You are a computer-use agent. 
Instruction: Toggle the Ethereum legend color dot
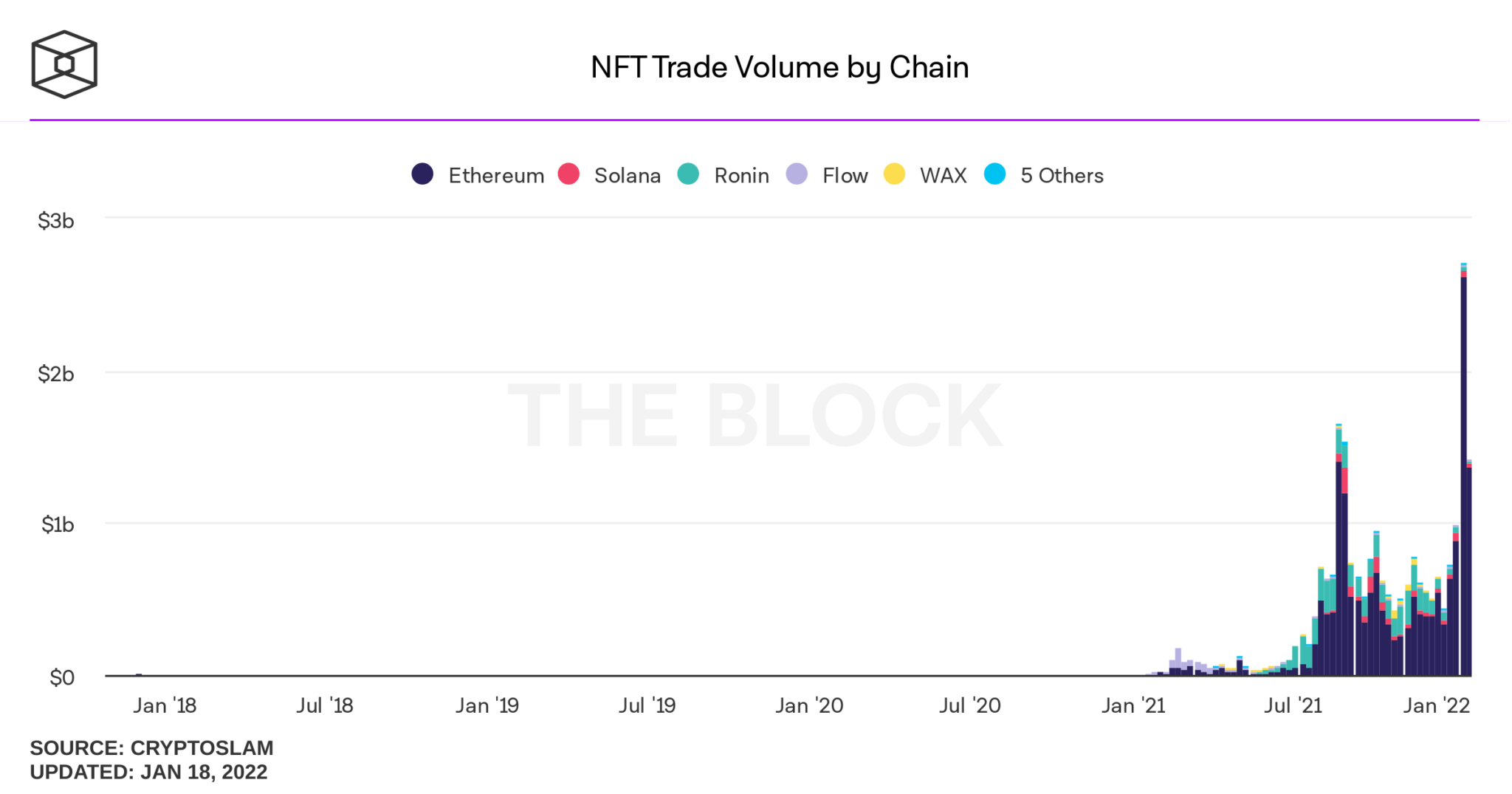(422, 174)
